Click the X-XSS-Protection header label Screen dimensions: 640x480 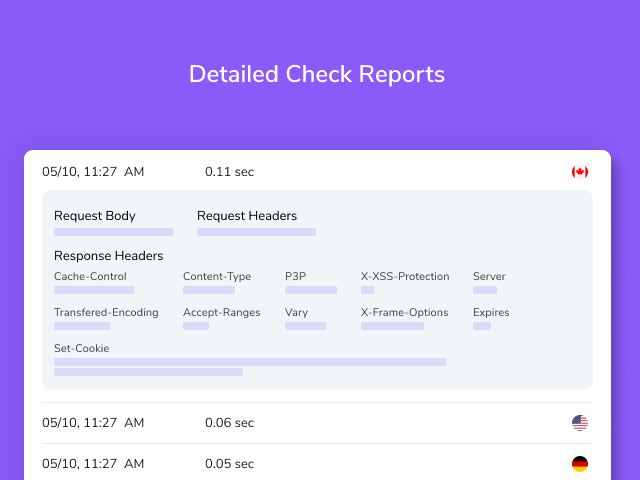(405, 276)
